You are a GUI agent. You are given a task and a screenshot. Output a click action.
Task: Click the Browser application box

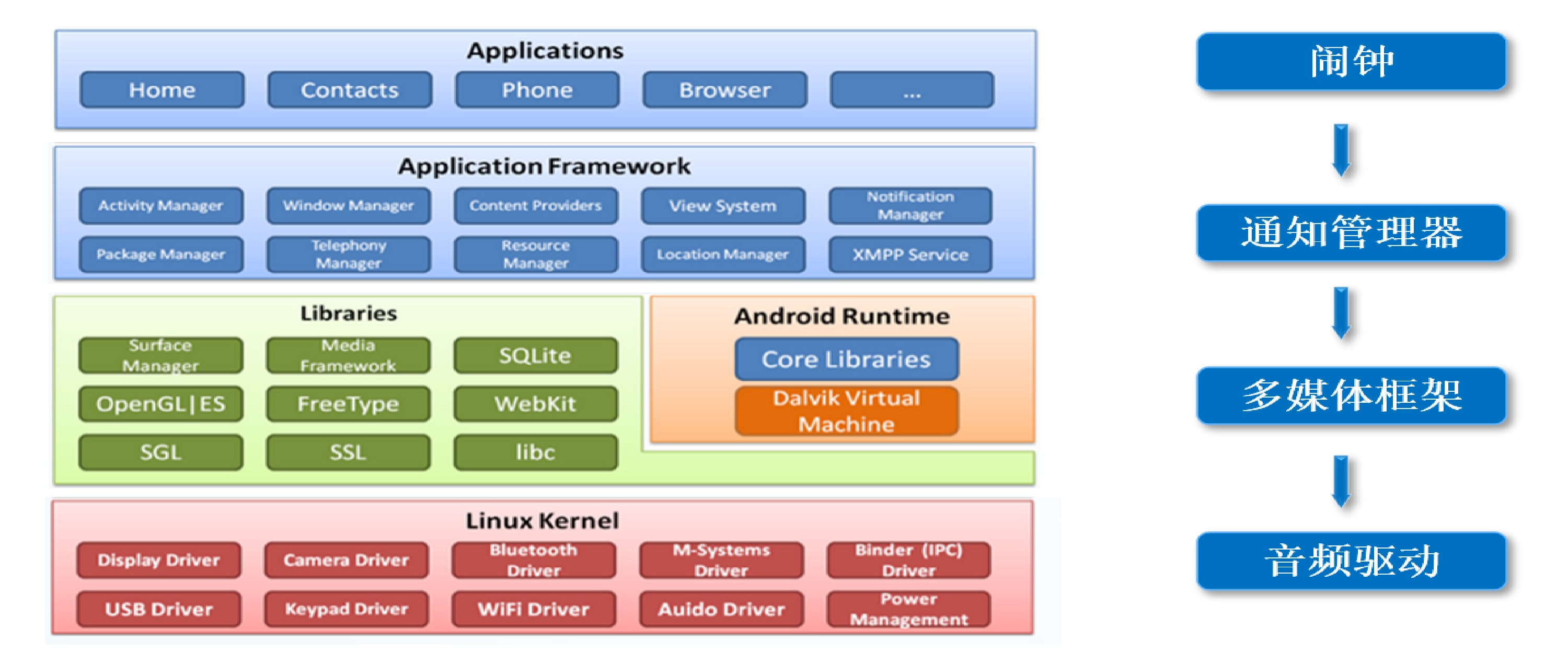724,90
